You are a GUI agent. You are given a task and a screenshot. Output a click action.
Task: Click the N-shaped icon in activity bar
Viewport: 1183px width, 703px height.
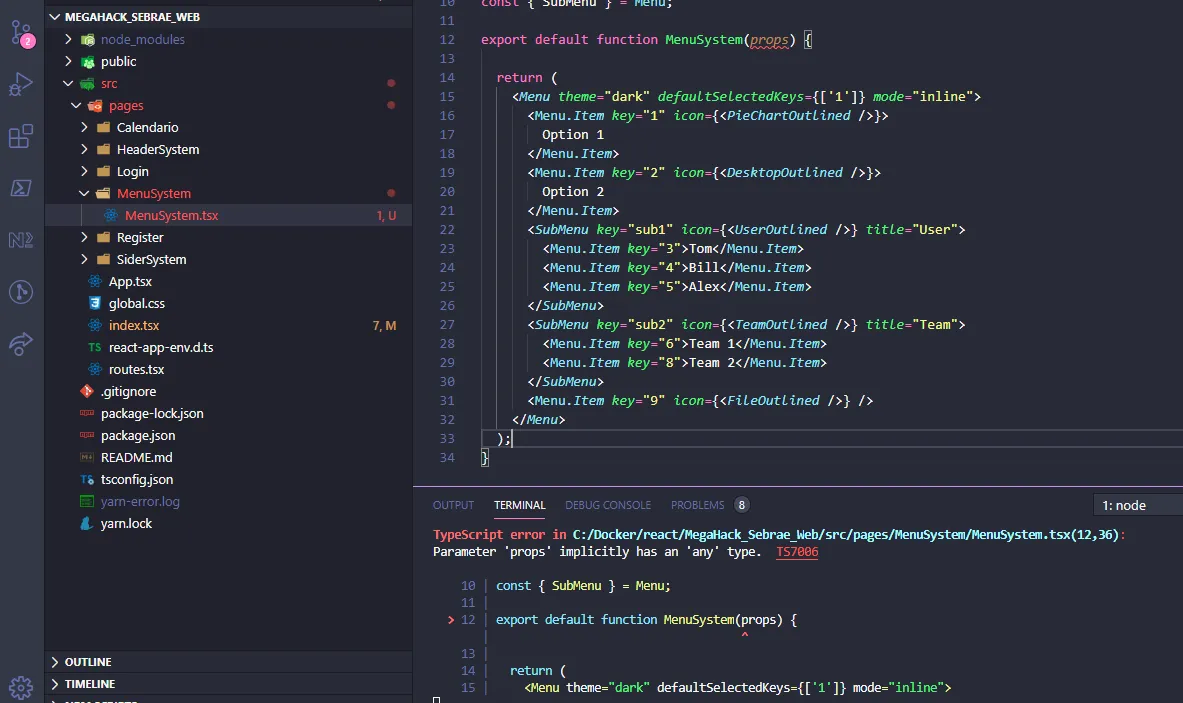(20, 240)
